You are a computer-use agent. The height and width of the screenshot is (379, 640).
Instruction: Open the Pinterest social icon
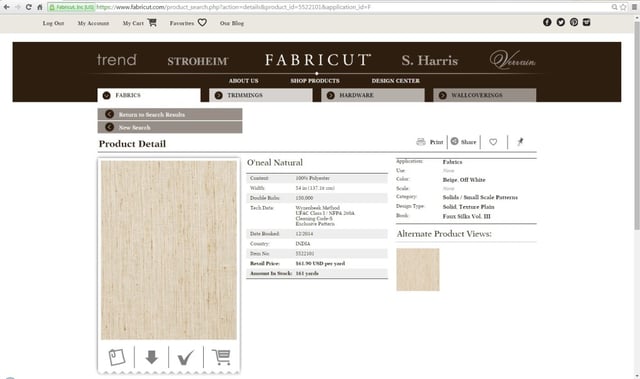pos(574,22)
